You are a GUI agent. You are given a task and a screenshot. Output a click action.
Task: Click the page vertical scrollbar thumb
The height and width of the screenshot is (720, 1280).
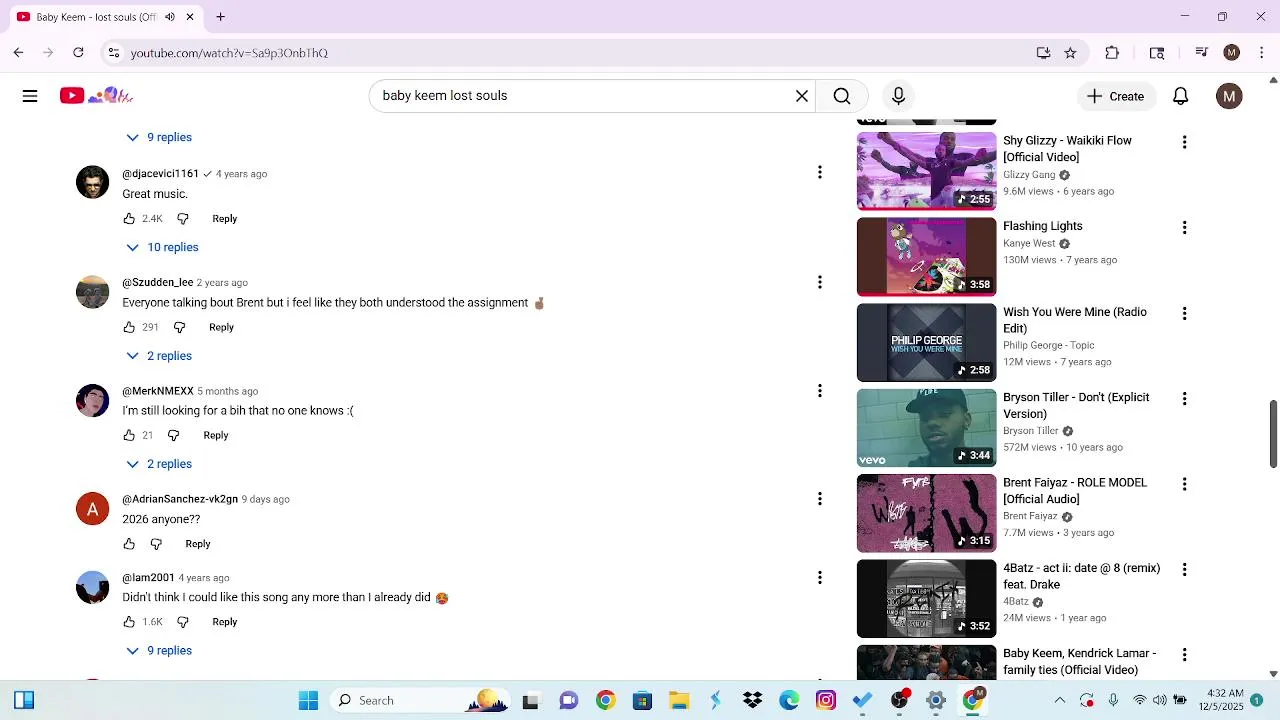coord(1273,433)
